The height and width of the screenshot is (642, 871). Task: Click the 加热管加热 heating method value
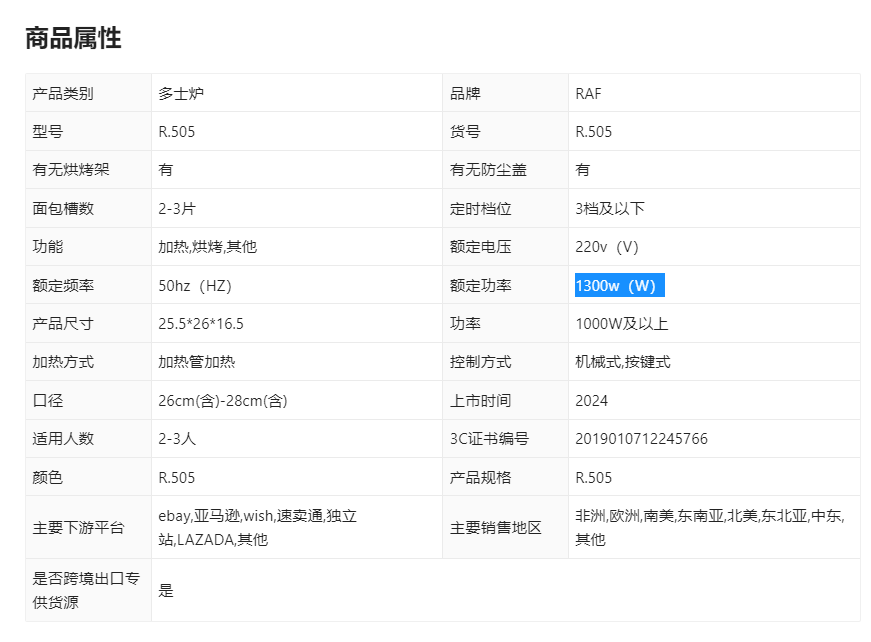click(196, 362)
